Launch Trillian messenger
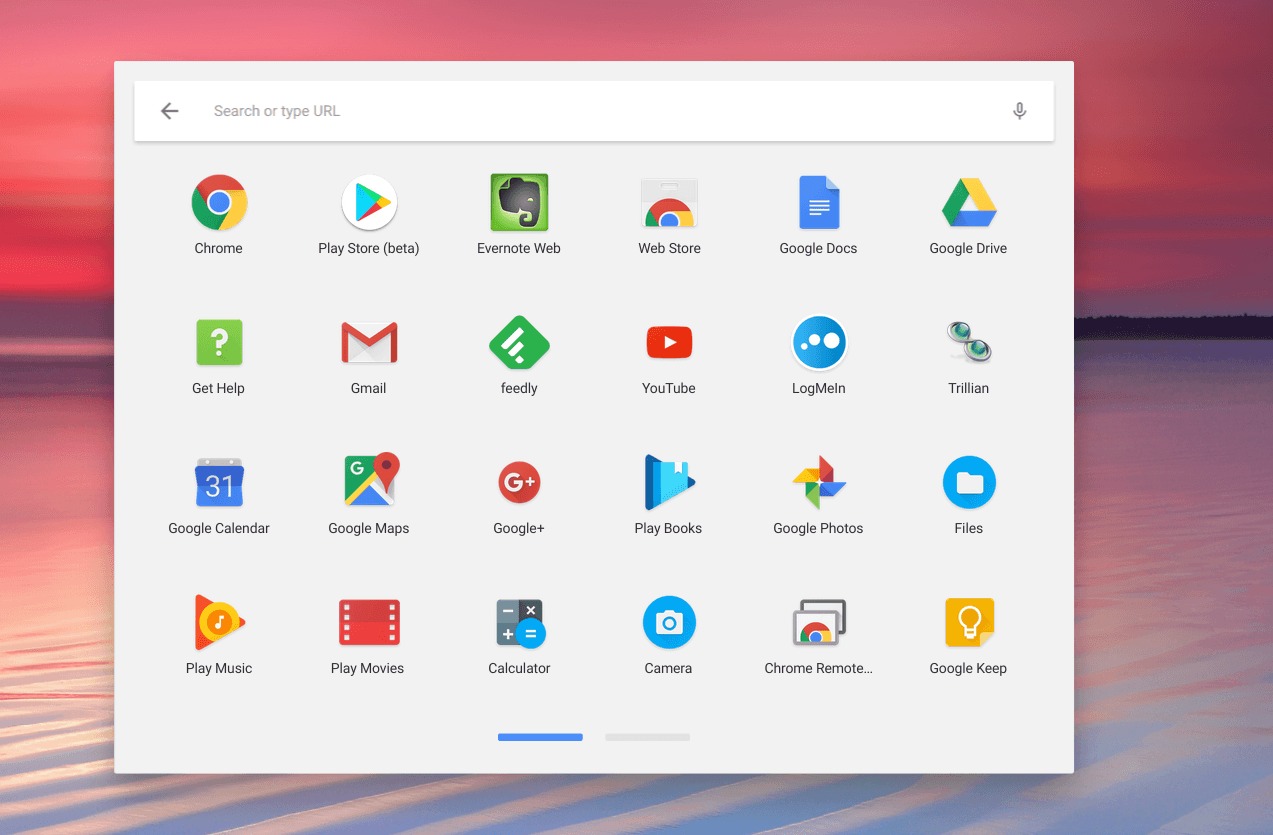Image resolution: width=1273 pixels, height=835 pixels. (x=968, y=343)
